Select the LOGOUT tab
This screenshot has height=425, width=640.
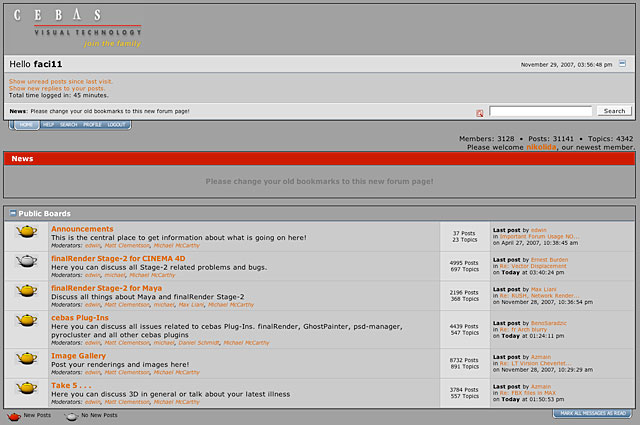(117, 125)
